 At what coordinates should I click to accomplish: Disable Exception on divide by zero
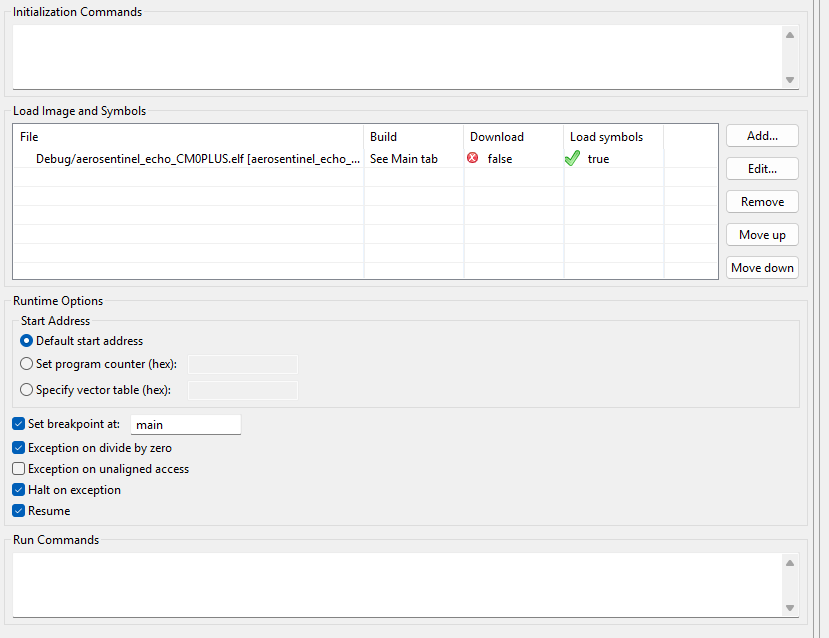click(19, 448)
